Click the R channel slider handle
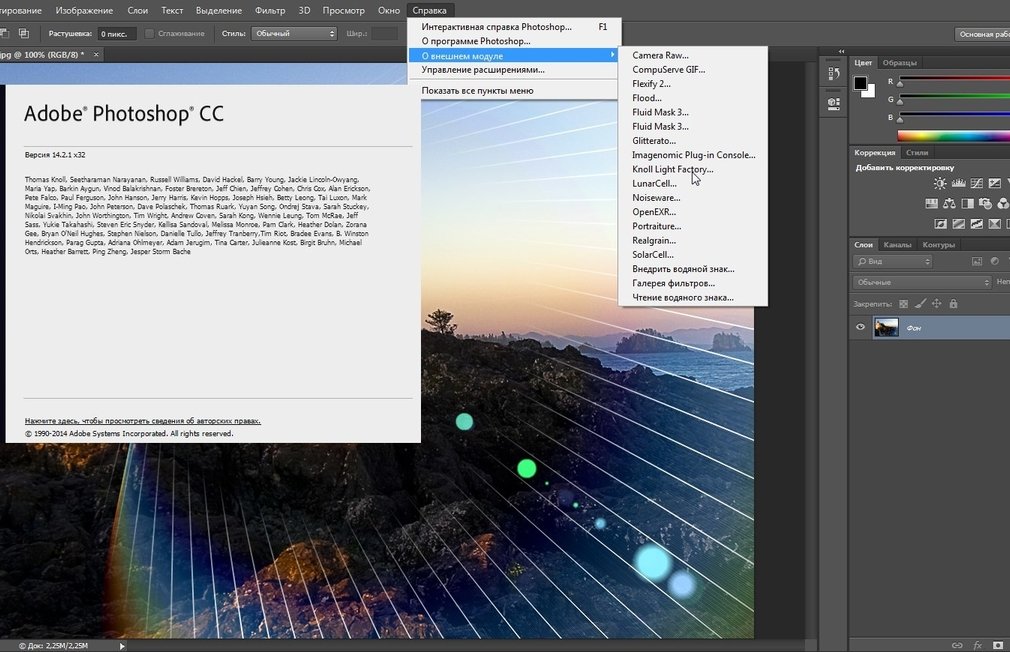1010x652 pixels. click(900, 83)
